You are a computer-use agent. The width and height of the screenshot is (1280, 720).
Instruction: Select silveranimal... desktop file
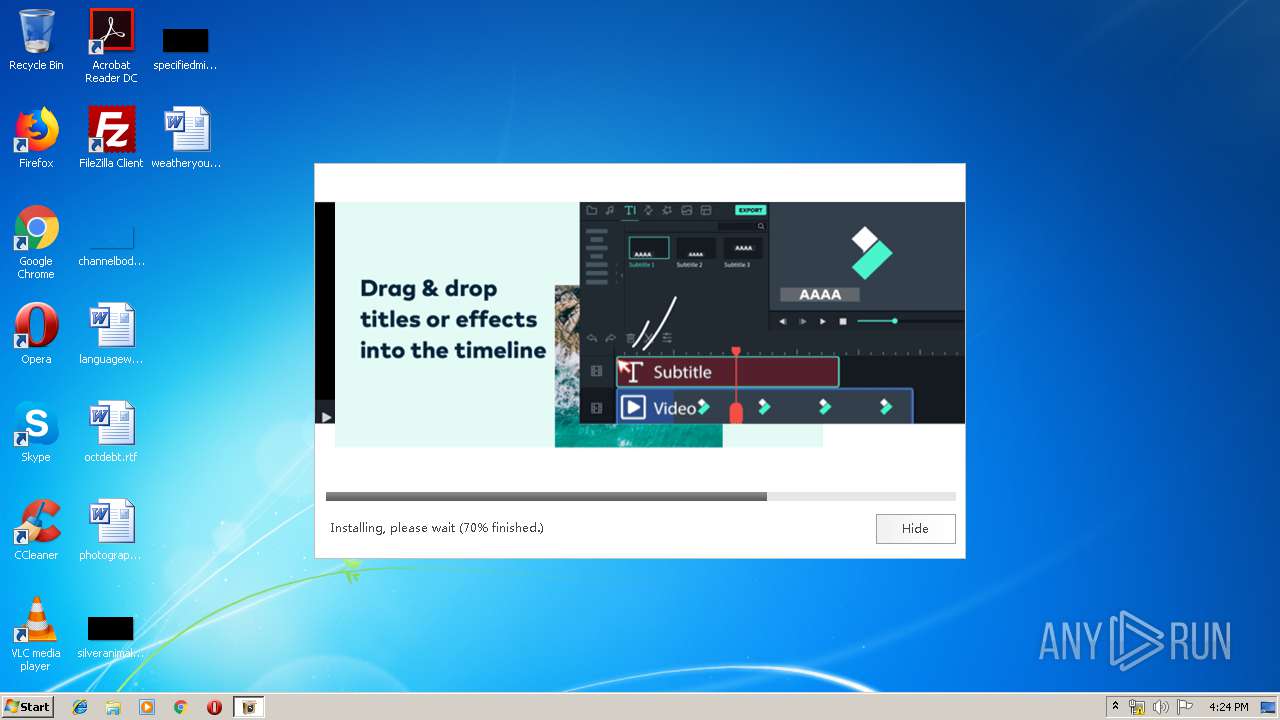pyautogui.click(x=111, y=637)
